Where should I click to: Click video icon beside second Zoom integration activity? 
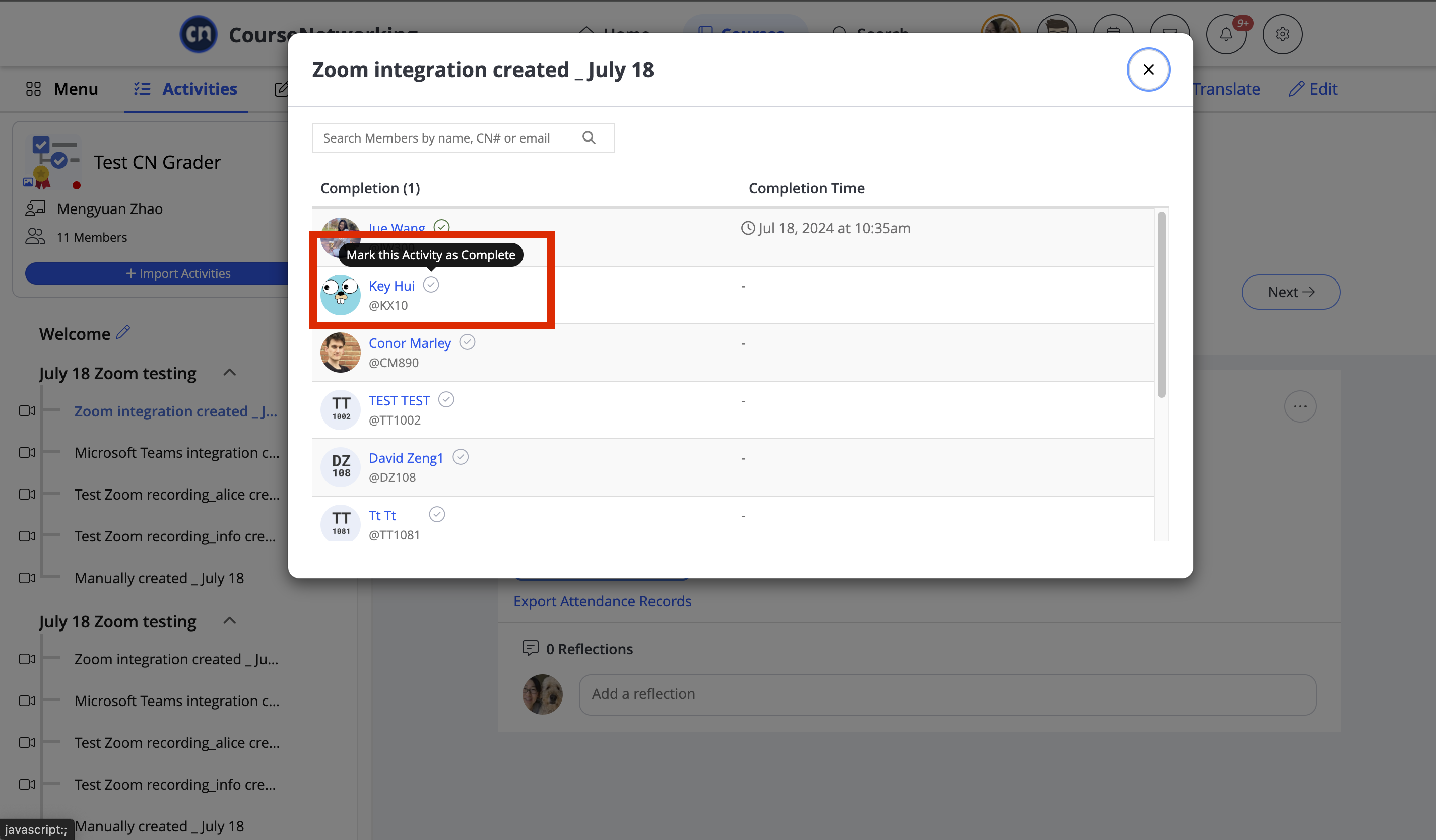(x=27, y=659)
